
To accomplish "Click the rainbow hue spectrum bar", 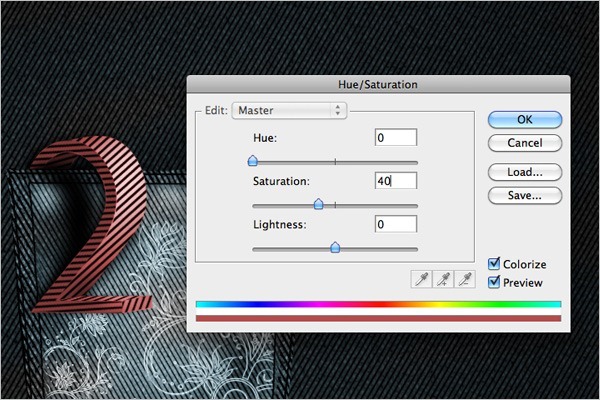I will tap(378, 304).
